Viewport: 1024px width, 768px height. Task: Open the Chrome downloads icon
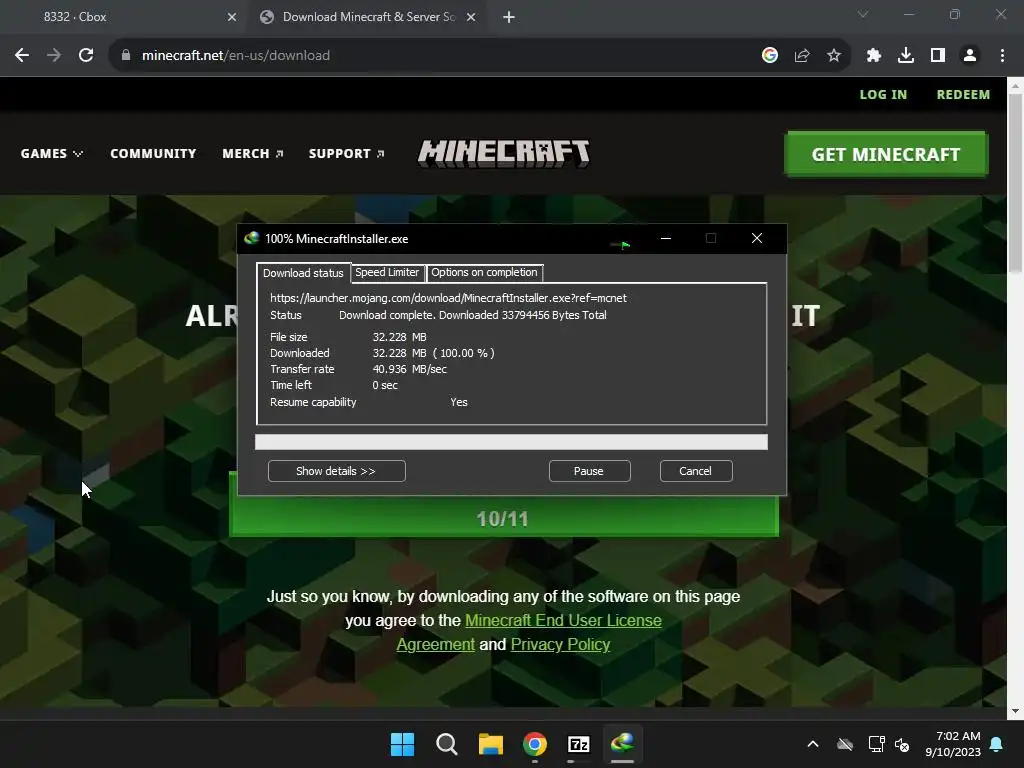(906, 56)
